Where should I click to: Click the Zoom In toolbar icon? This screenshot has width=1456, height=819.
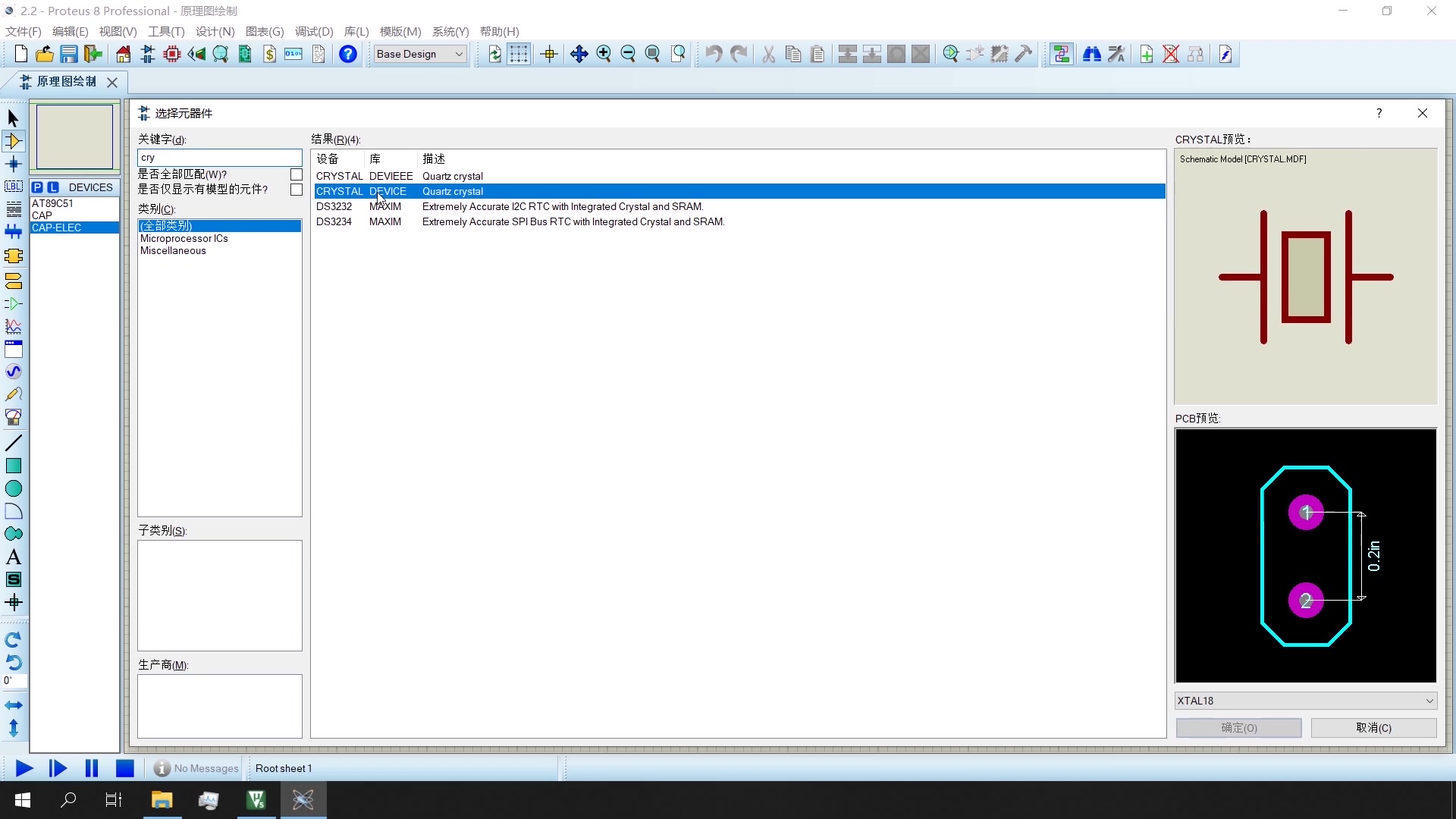pos(604,54)
